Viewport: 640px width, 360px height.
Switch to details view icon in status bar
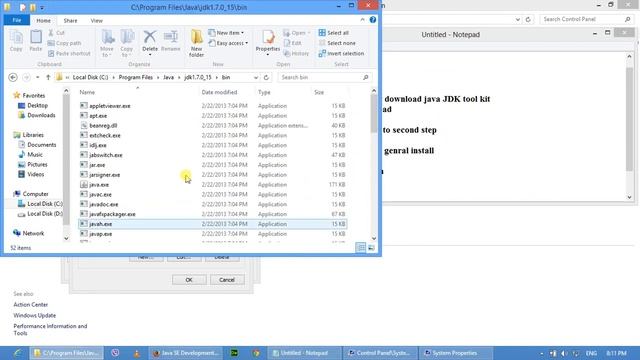coord(360,247)
